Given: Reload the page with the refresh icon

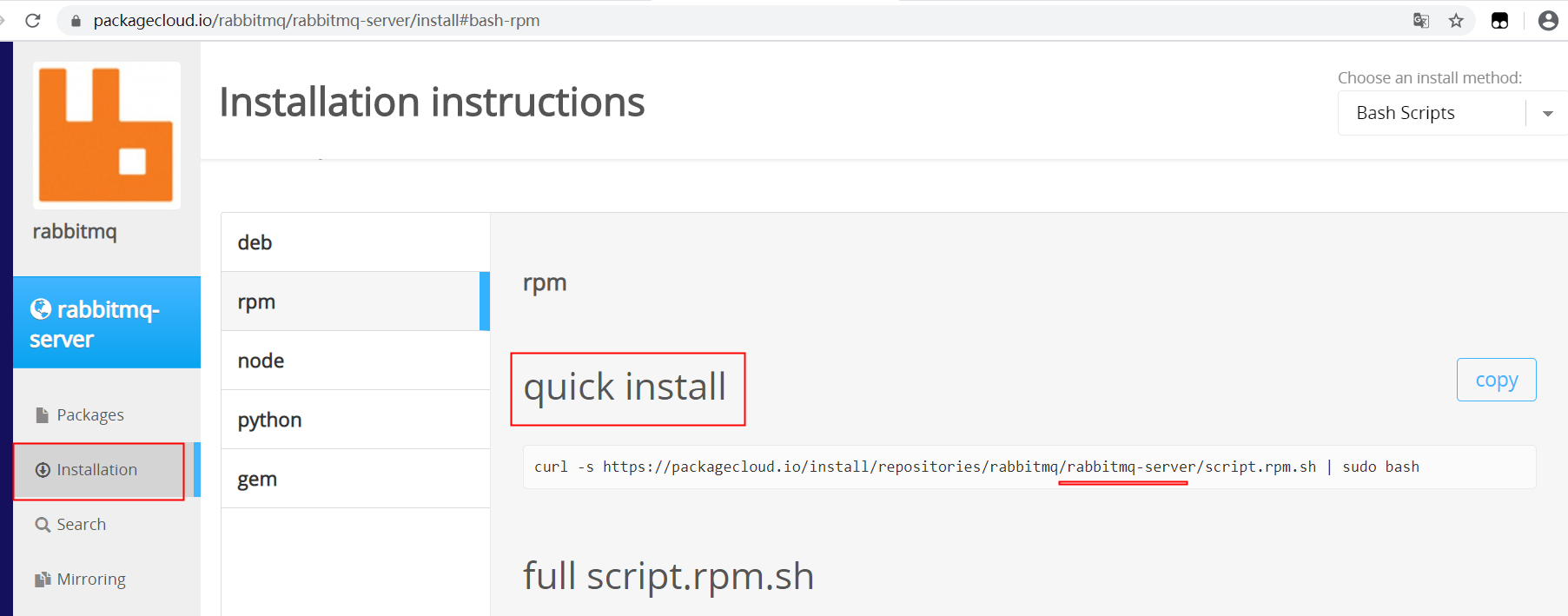Looking at the screenshot, I should click(x=33, y=20).
